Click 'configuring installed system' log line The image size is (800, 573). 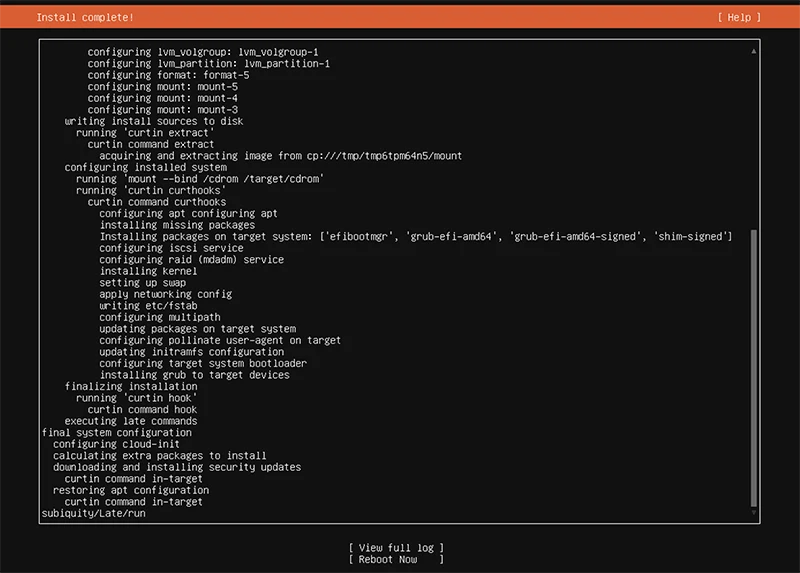[x=145, y=167]
